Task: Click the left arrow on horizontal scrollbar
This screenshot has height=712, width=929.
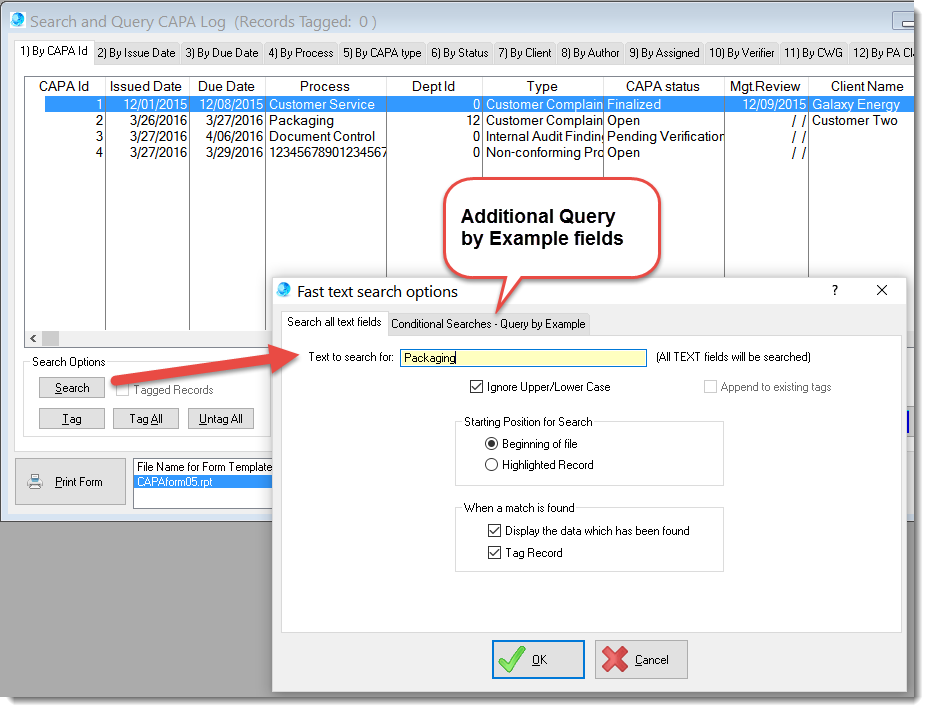Action: point(33,339)
